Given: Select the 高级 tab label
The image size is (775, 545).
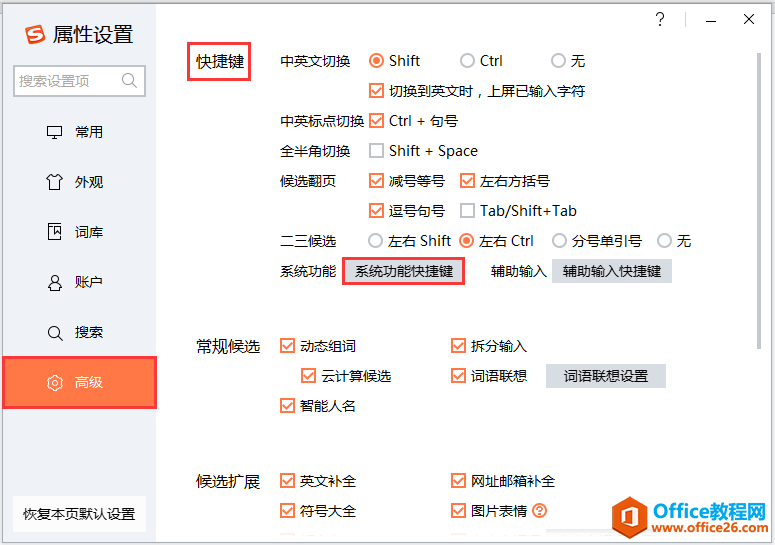Looking at the screenshot, I should coord(88,382).
